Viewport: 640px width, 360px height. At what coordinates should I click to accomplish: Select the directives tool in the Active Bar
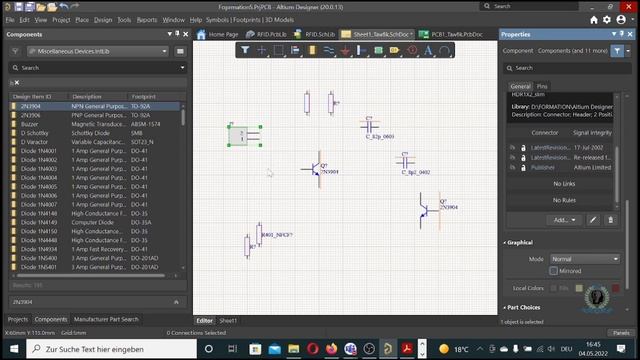[412, 50]
